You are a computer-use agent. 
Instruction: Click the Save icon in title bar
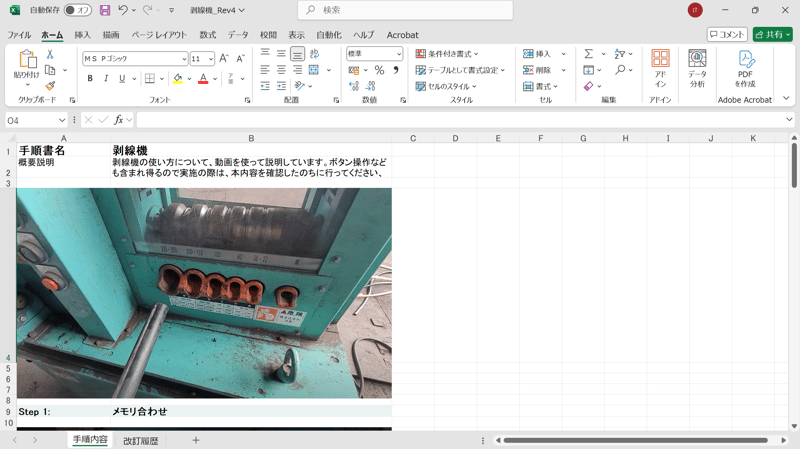tap(105, 10)
